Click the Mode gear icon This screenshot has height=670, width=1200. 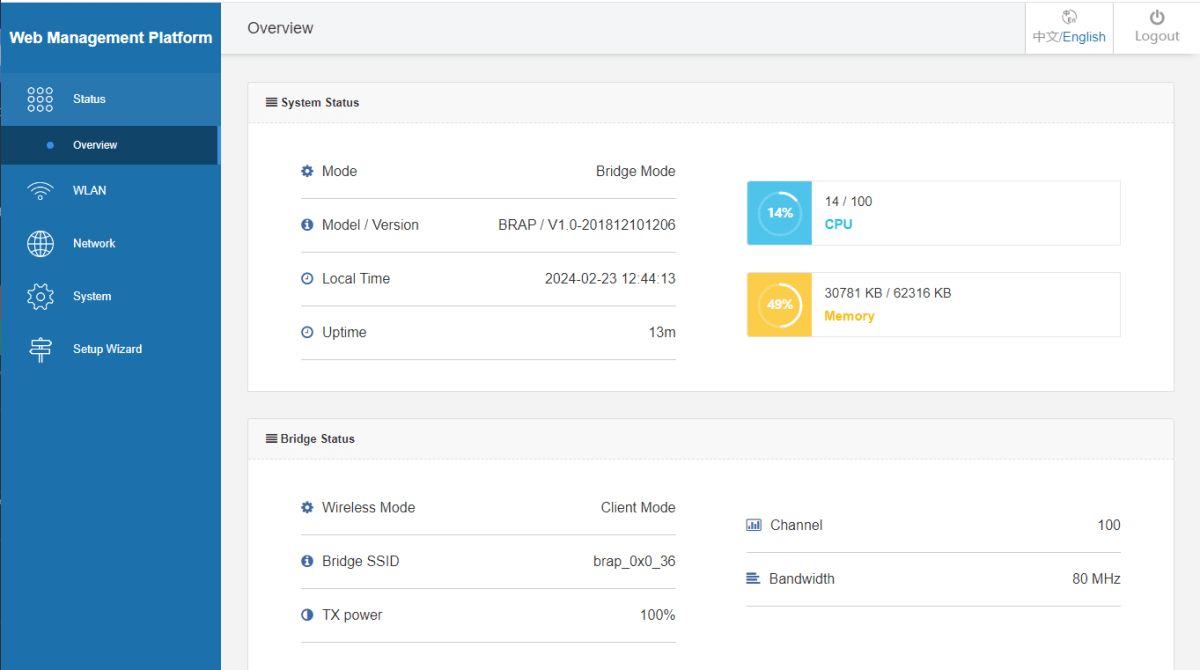(x=307, y=171)
